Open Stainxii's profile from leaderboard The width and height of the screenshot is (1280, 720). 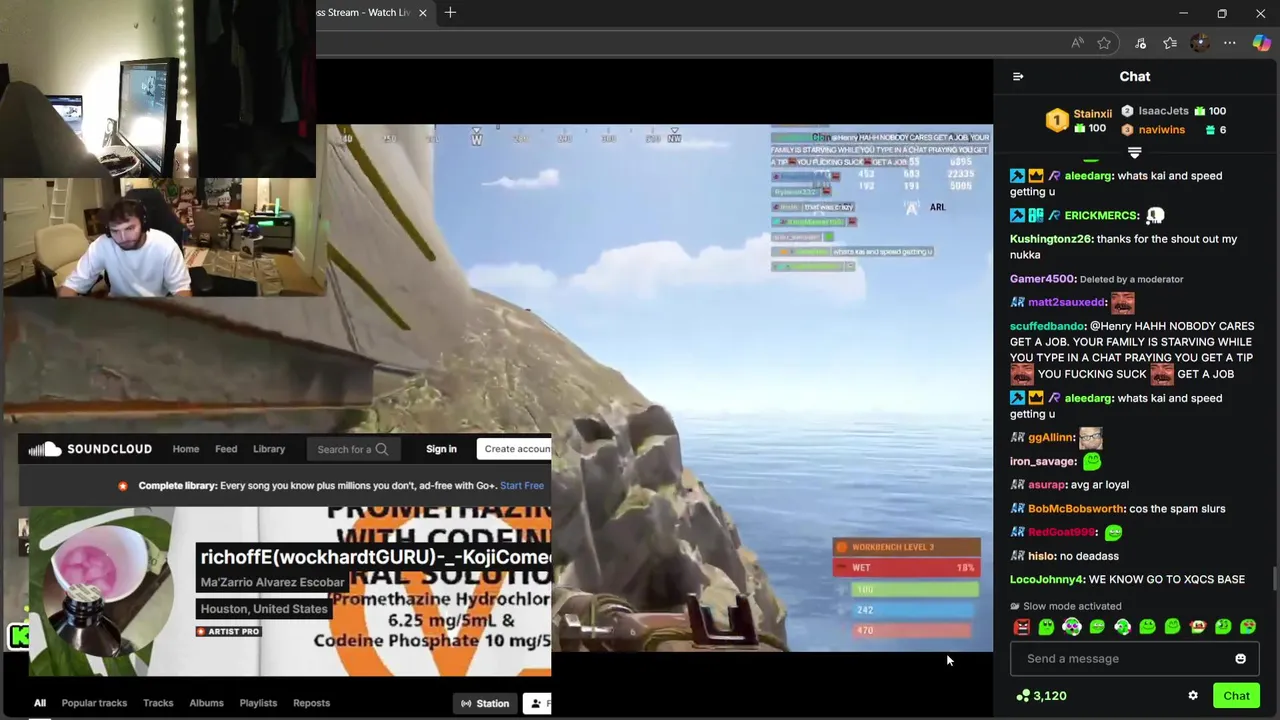1092,114
